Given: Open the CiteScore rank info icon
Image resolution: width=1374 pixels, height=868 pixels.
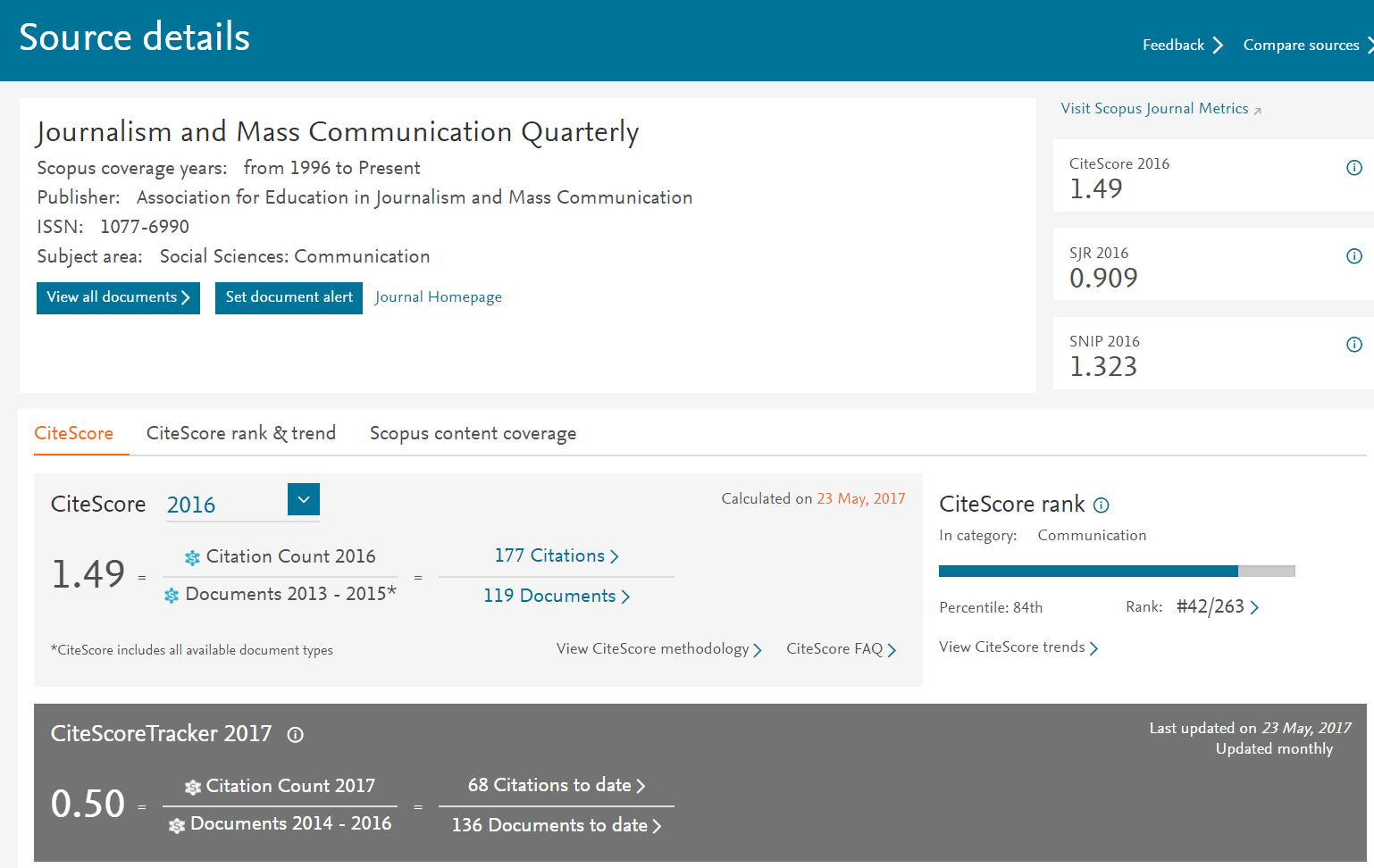Looking at the screenshot, I should (1102, 505).
